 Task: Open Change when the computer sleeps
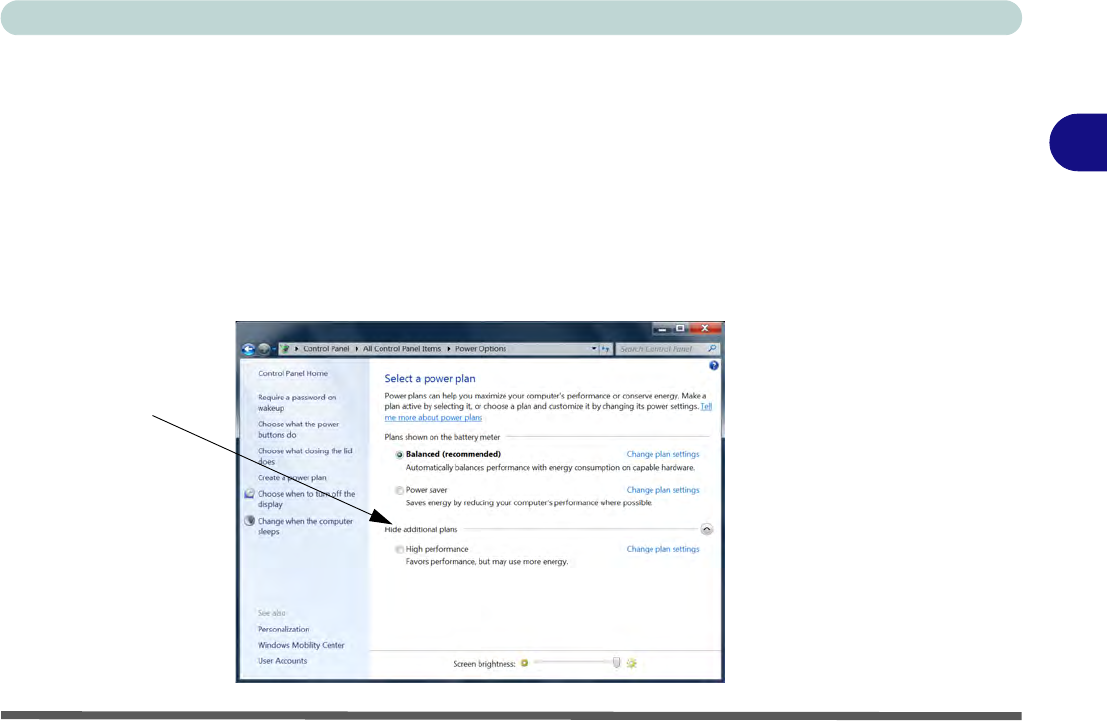click(305, 526)
